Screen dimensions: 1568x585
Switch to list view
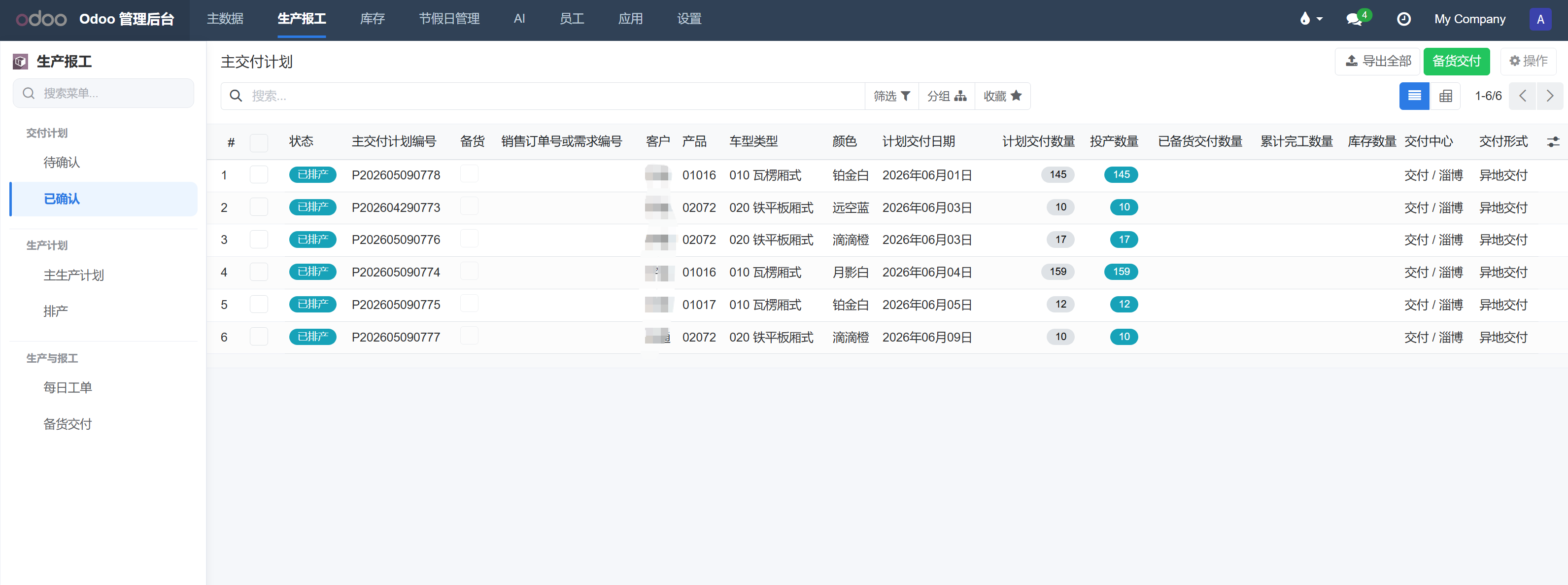[1414, 96]
